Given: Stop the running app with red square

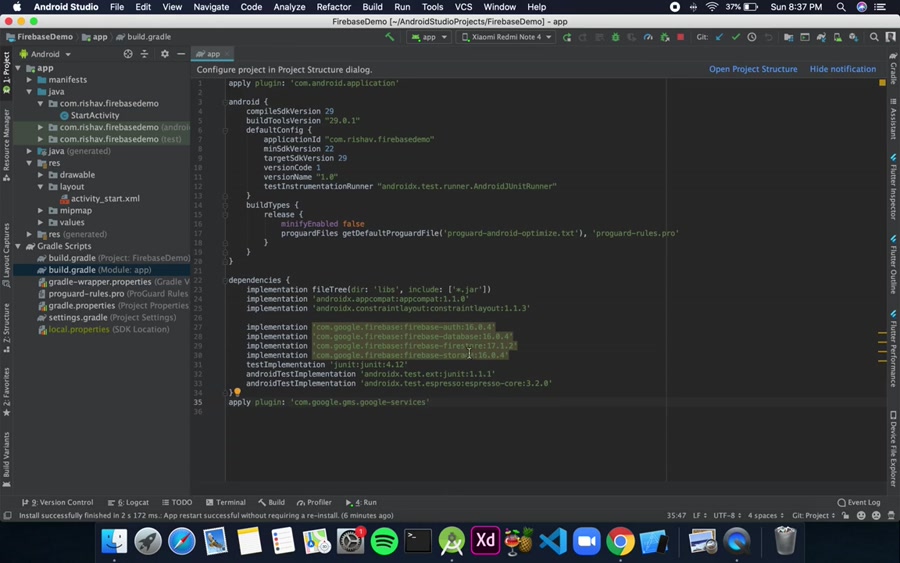Looking at the screenshot, I should (x=681, y=37).
